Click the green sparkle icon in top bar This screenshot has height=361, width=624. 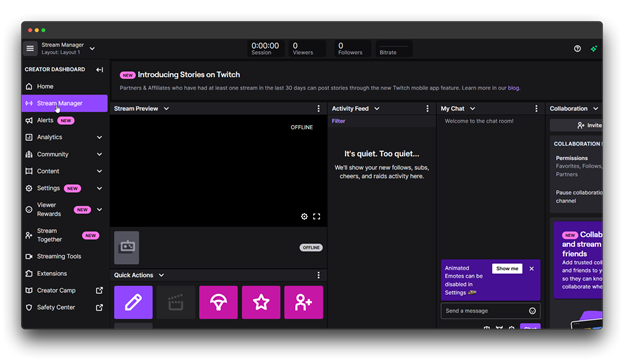click(x=594, y=49)
